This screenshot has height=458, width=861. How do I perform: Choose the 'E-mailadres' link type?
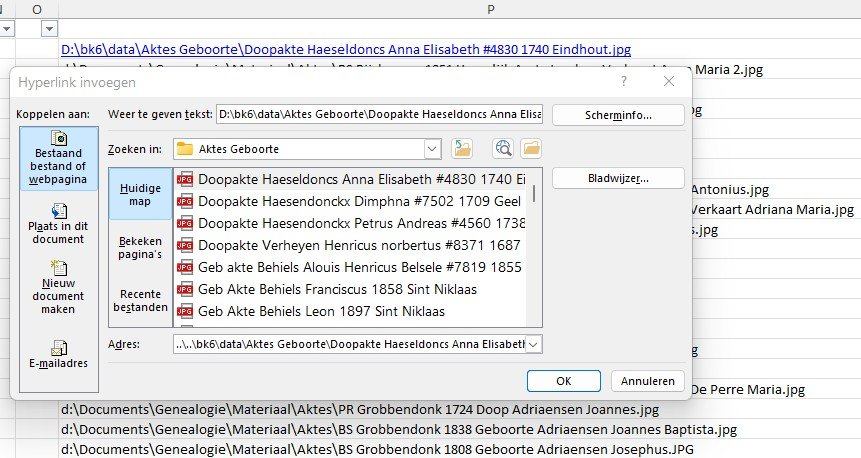click(59, 355)
